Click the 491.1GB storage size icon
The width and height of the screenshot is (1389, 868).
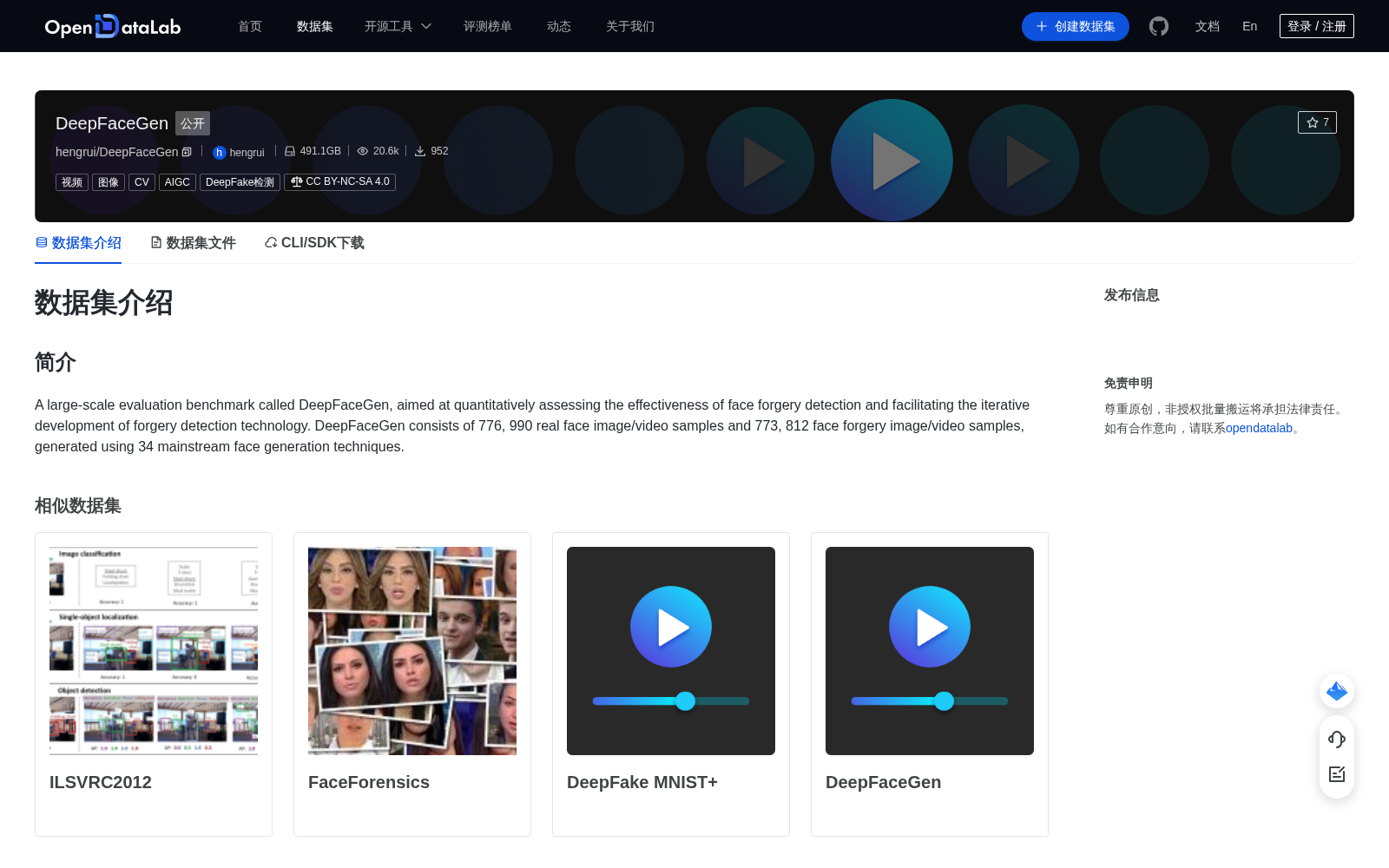(x=290, y=151)
